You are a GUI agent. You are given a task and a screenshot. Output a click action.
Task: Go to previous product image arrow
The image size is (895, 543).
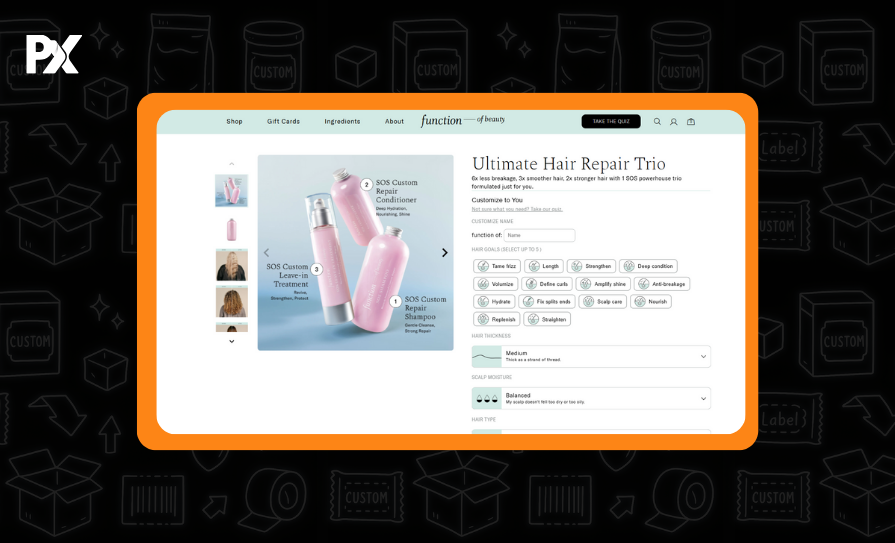(x=266, y=253)
